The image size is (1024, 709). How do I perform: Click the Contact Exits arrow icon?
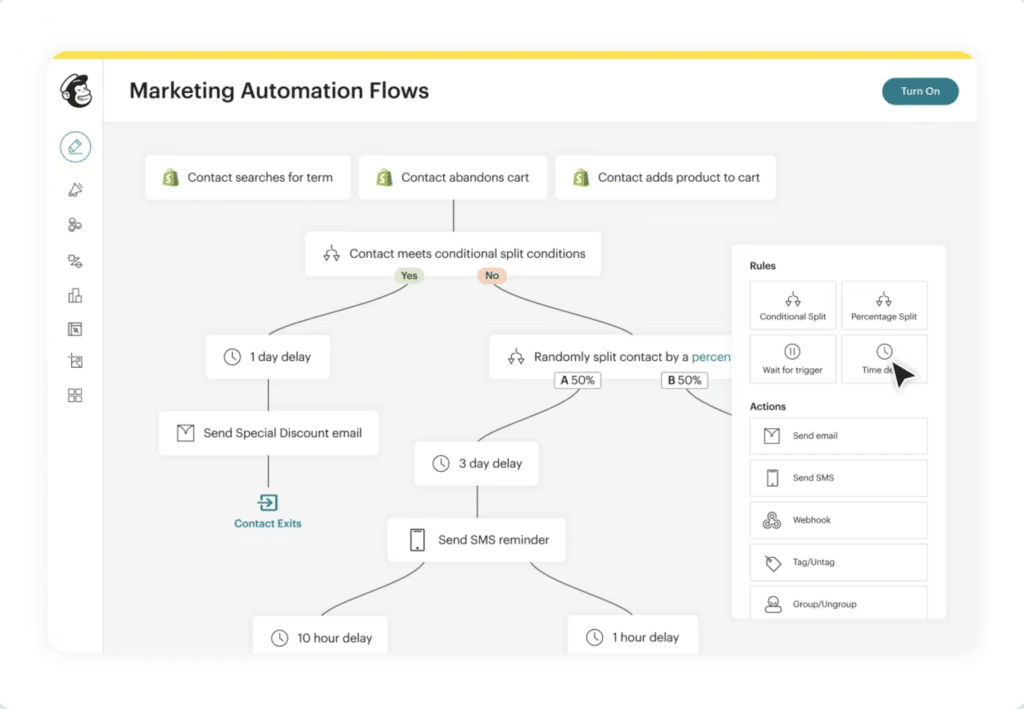pyautogui.click(x=268, y=502)
